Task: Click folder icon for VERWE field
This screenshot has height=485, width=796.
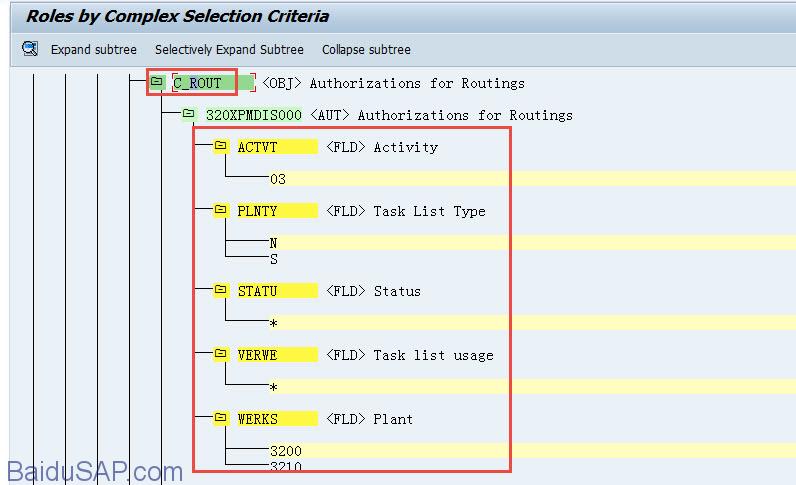Action: (221, 355)
